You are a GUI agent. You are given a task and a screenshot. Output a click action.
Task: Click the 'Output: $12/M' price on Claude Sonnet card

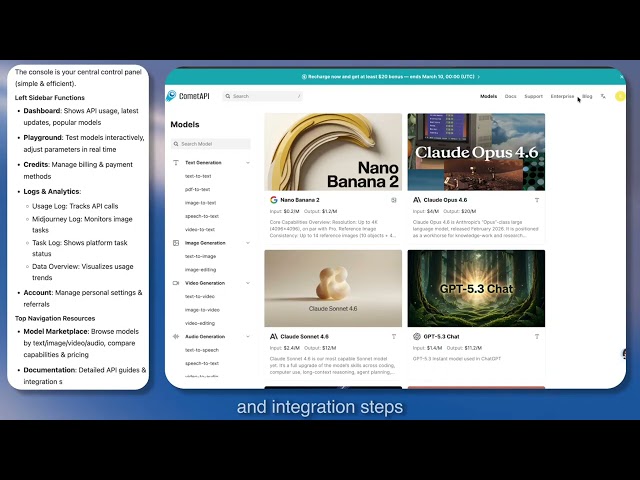click(x=320, y=348)
